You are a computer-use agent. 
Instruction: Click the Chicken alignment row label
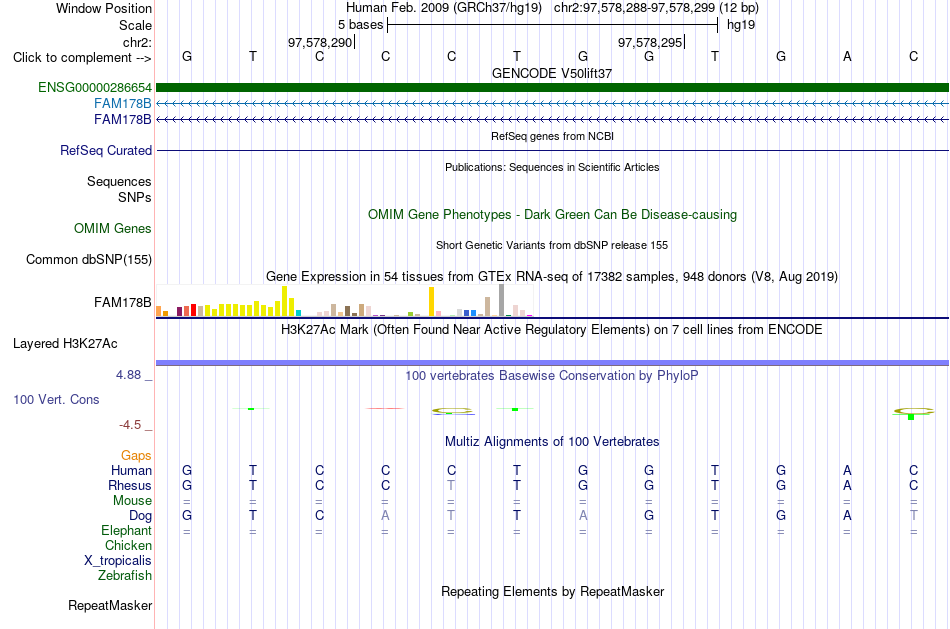[128, 545]
